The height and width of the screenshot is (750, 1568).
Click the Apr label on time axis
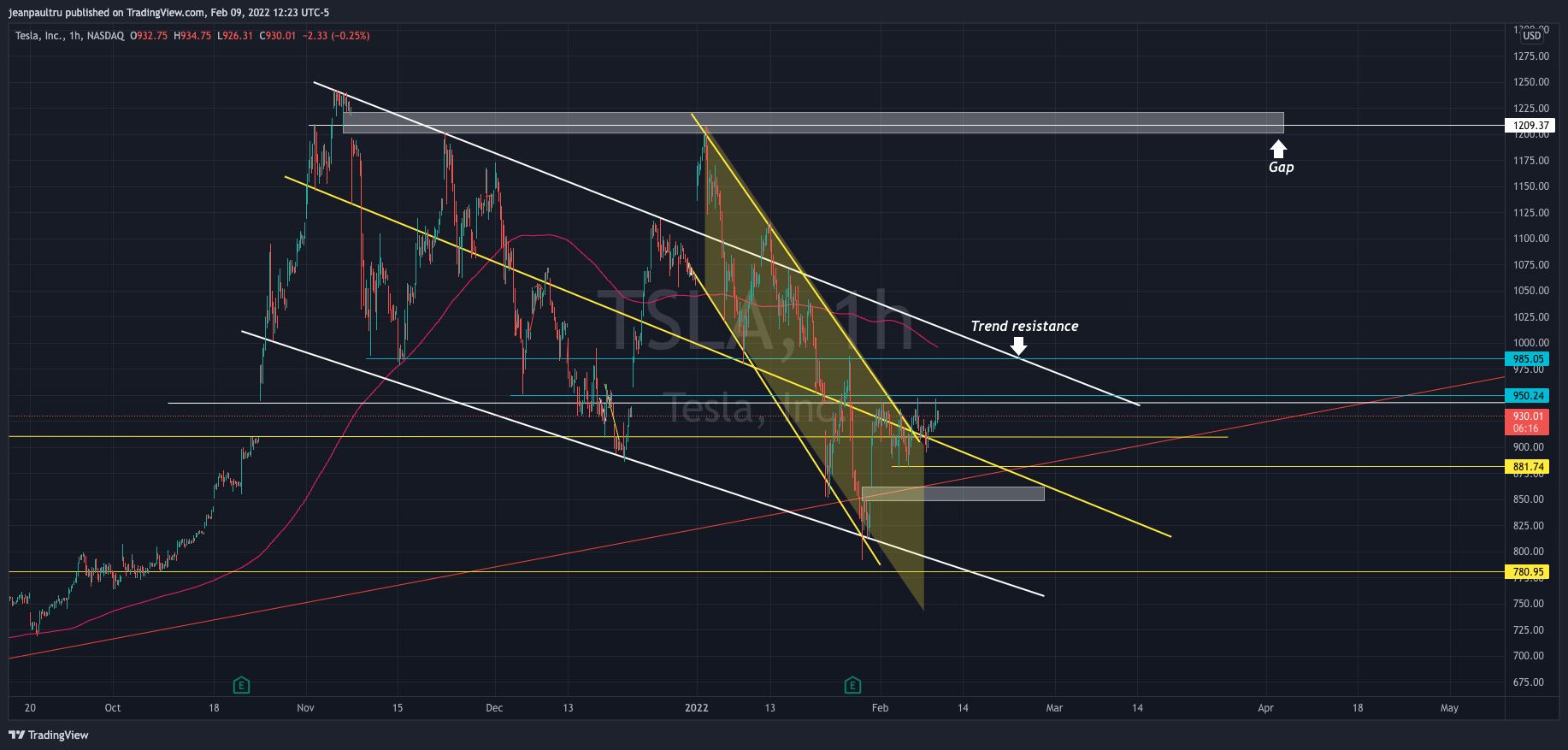click(1265, 708)
